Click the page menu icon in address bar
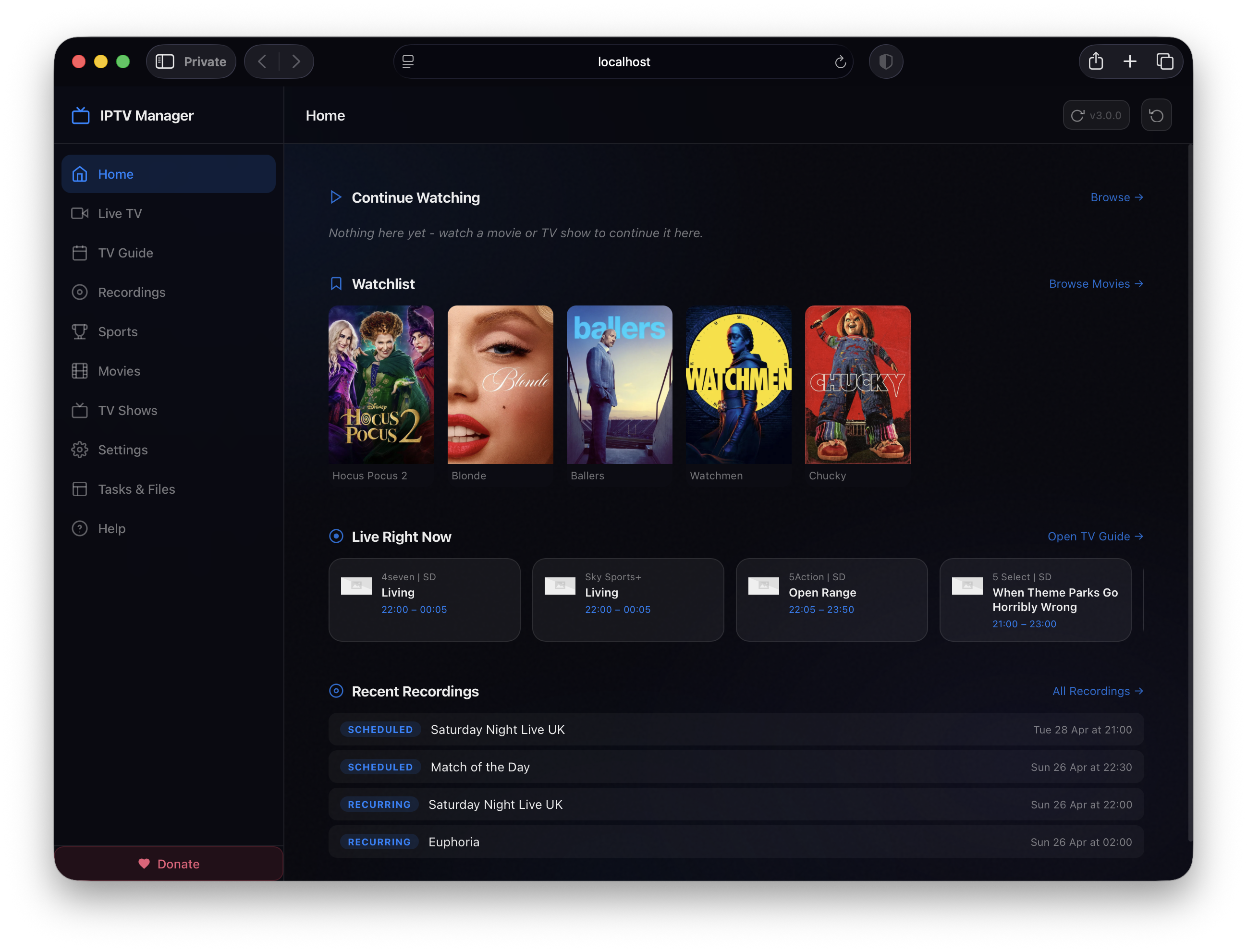This screenshot has width=1247, height=952. click(408, 62)
